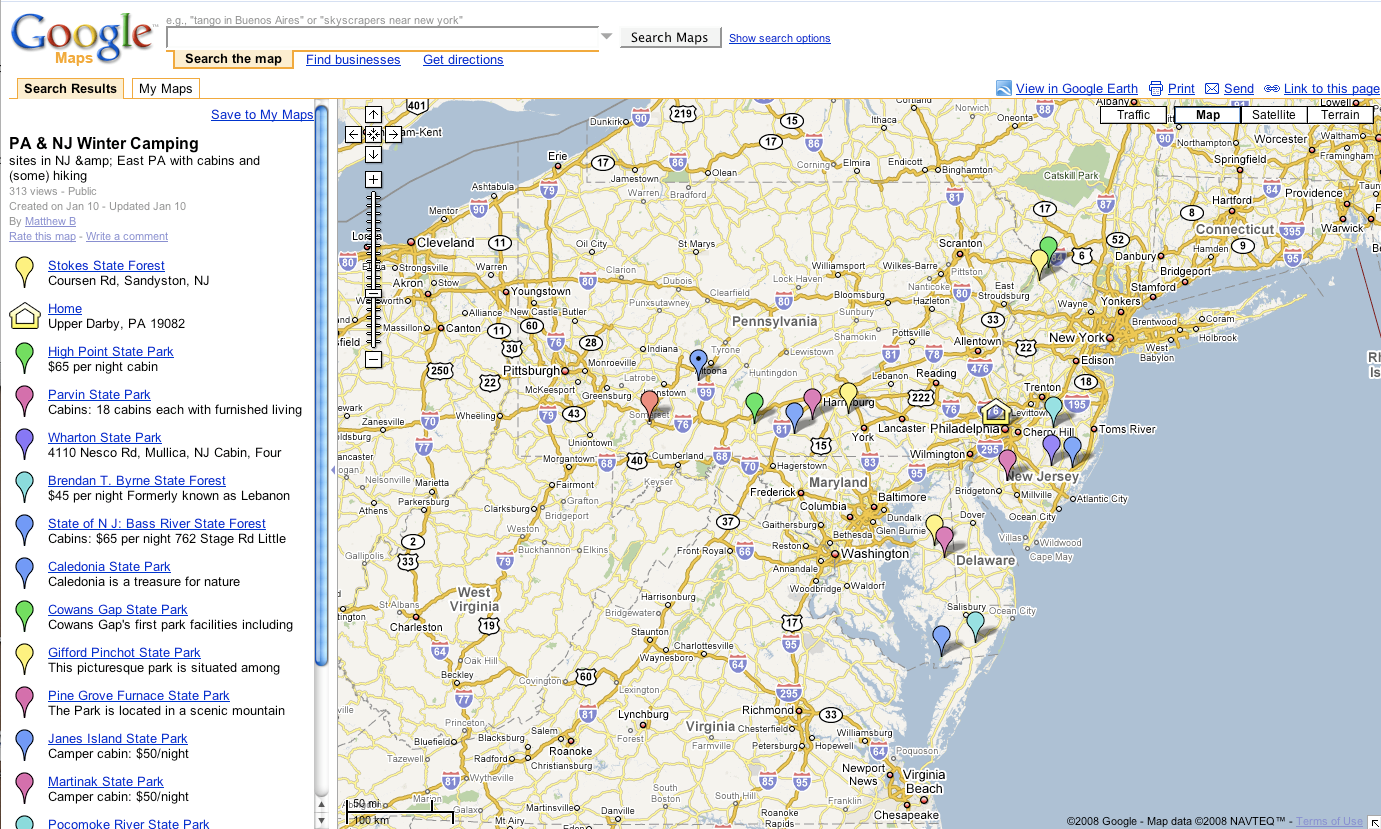
Task: Collapse the left panel with divider arrow
Action: [x=332, y=469]
